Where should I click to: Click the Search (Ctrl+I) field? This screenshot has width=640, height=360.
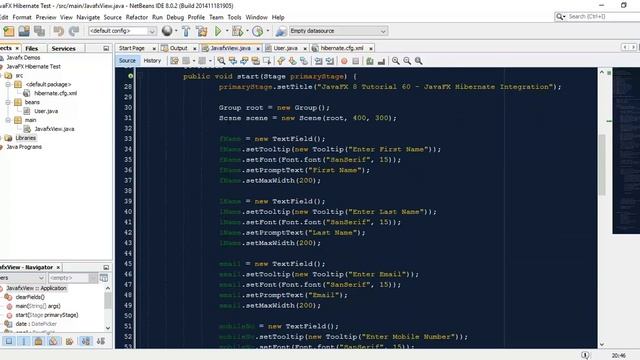point(602,17)
